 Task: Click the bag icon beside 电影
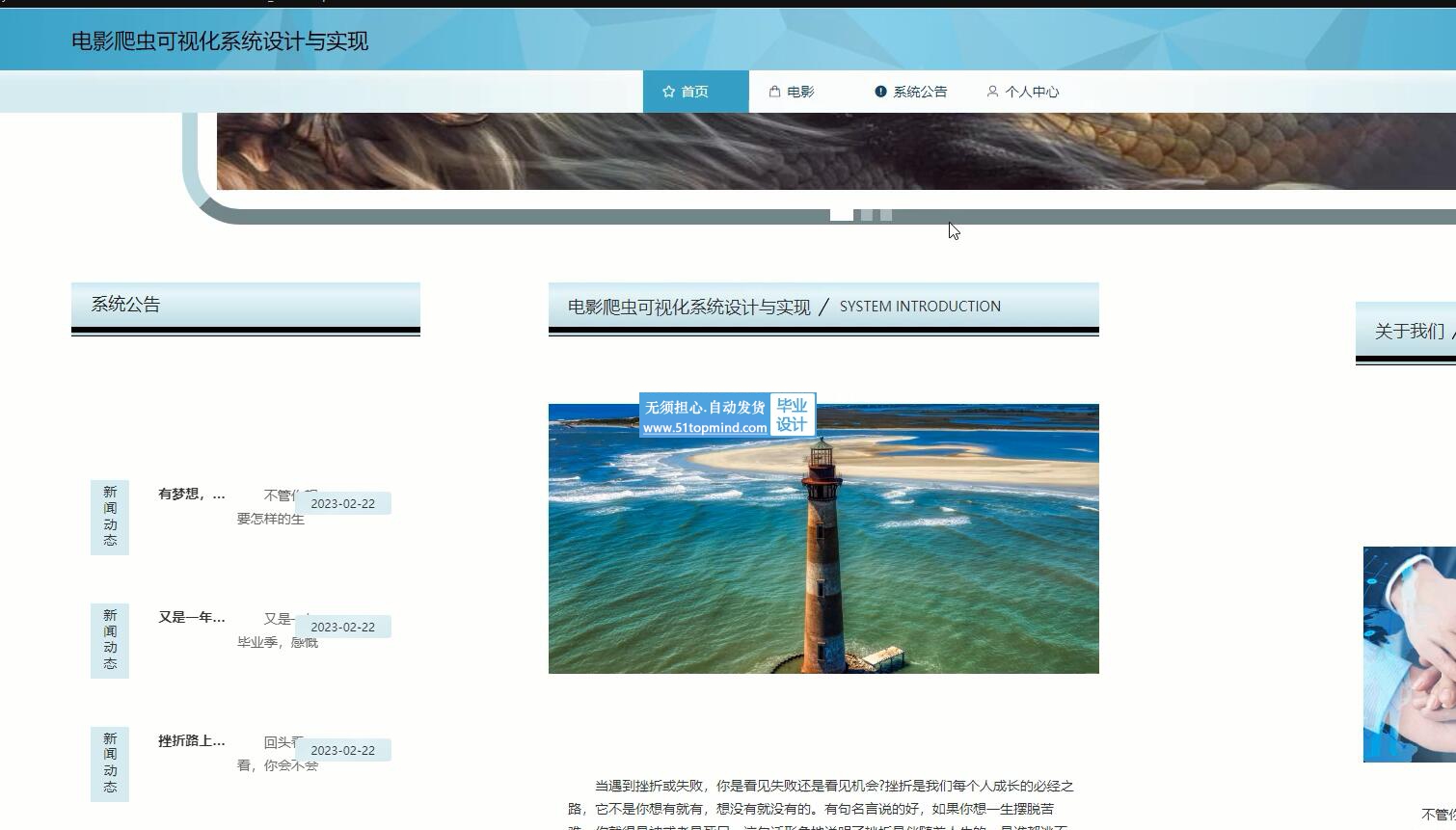[x=774, y=92]
